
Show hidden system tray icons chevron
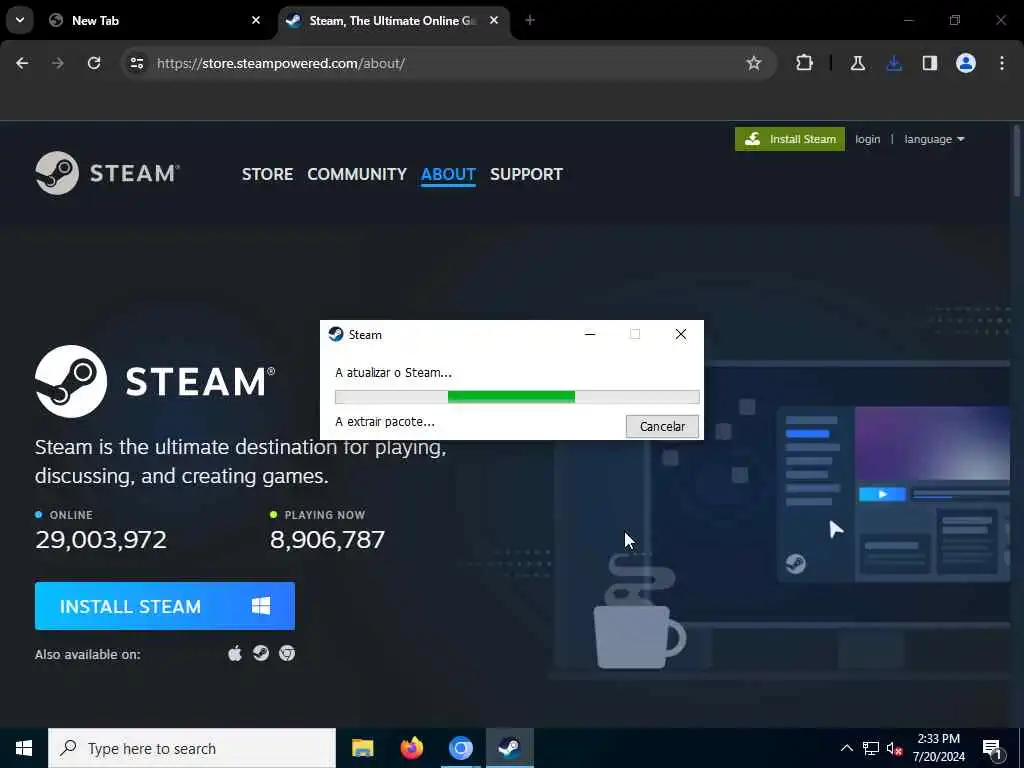point(846,748)
